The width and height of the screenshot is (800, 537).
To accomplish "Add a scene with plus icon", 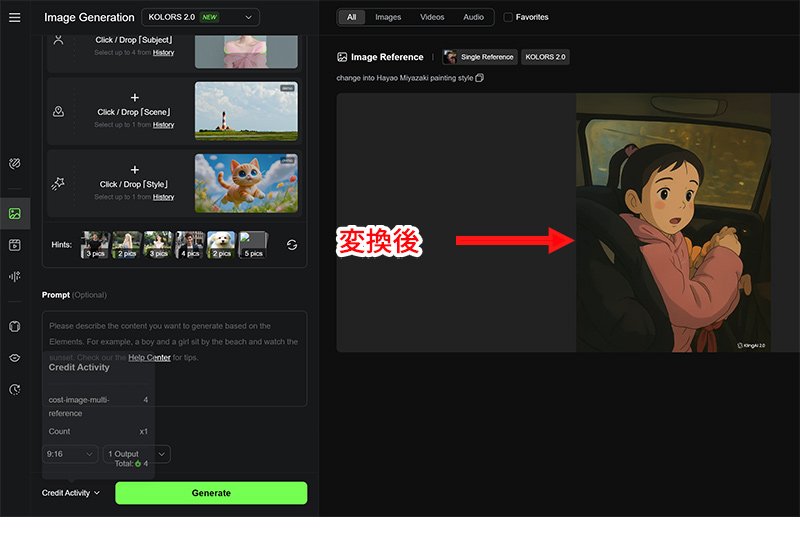I will click(x=135, y=97).
